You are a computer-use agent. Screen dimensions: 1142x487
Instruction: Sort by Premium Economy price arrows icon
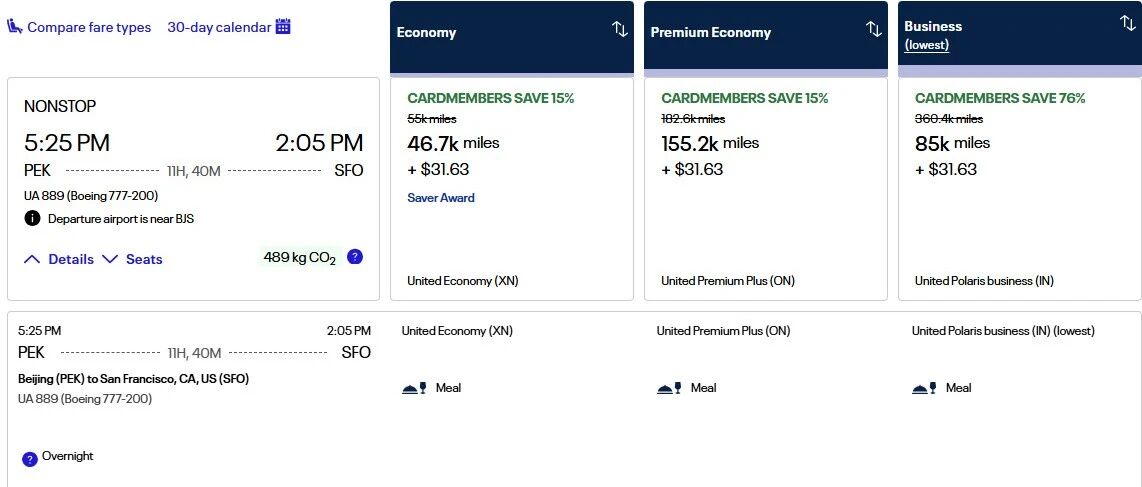click(873, 29)
